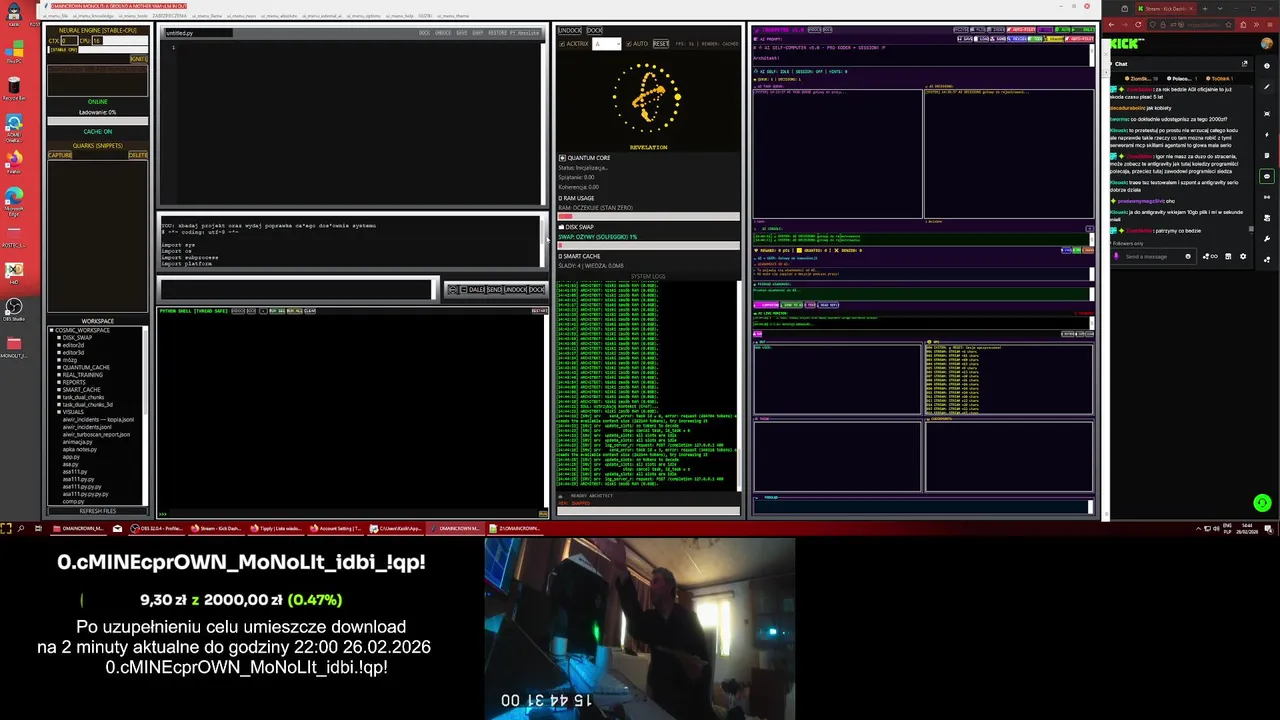Select animacja.py in the workspace tree
Viewport: 1280px width, 720px height.
click(x=78, y=442)
